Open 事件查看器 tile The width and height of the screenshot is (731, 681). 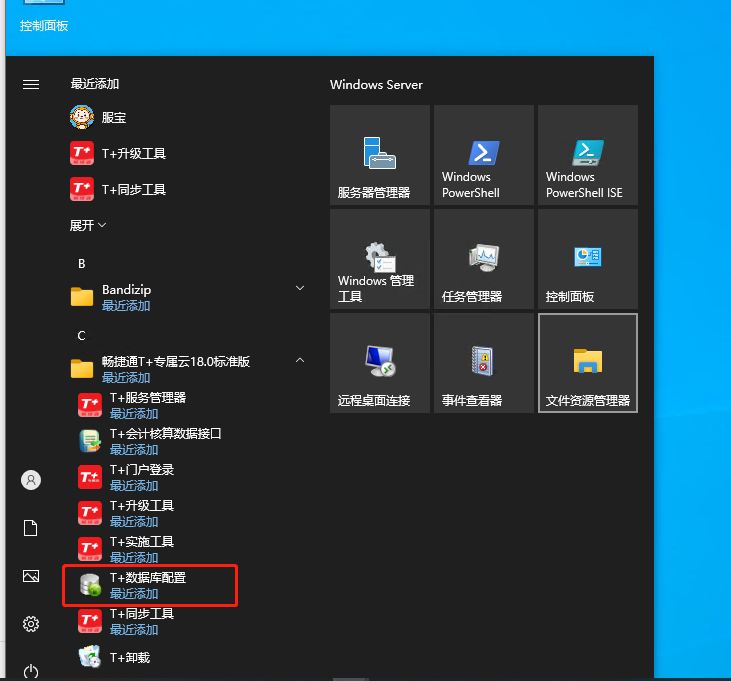click(484, 363)
